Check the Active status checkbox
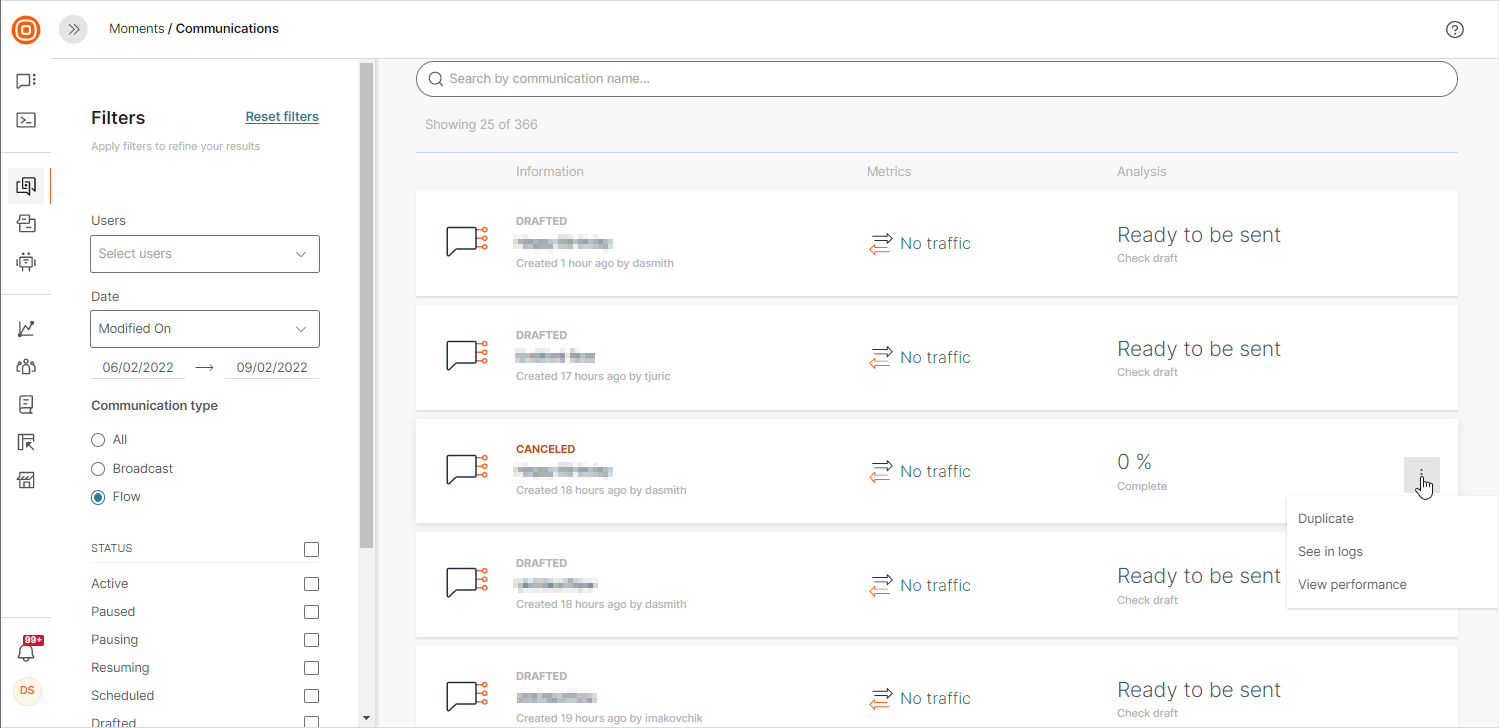The width and height of the screenshot is (1499, 728). [x=311, y=584]
